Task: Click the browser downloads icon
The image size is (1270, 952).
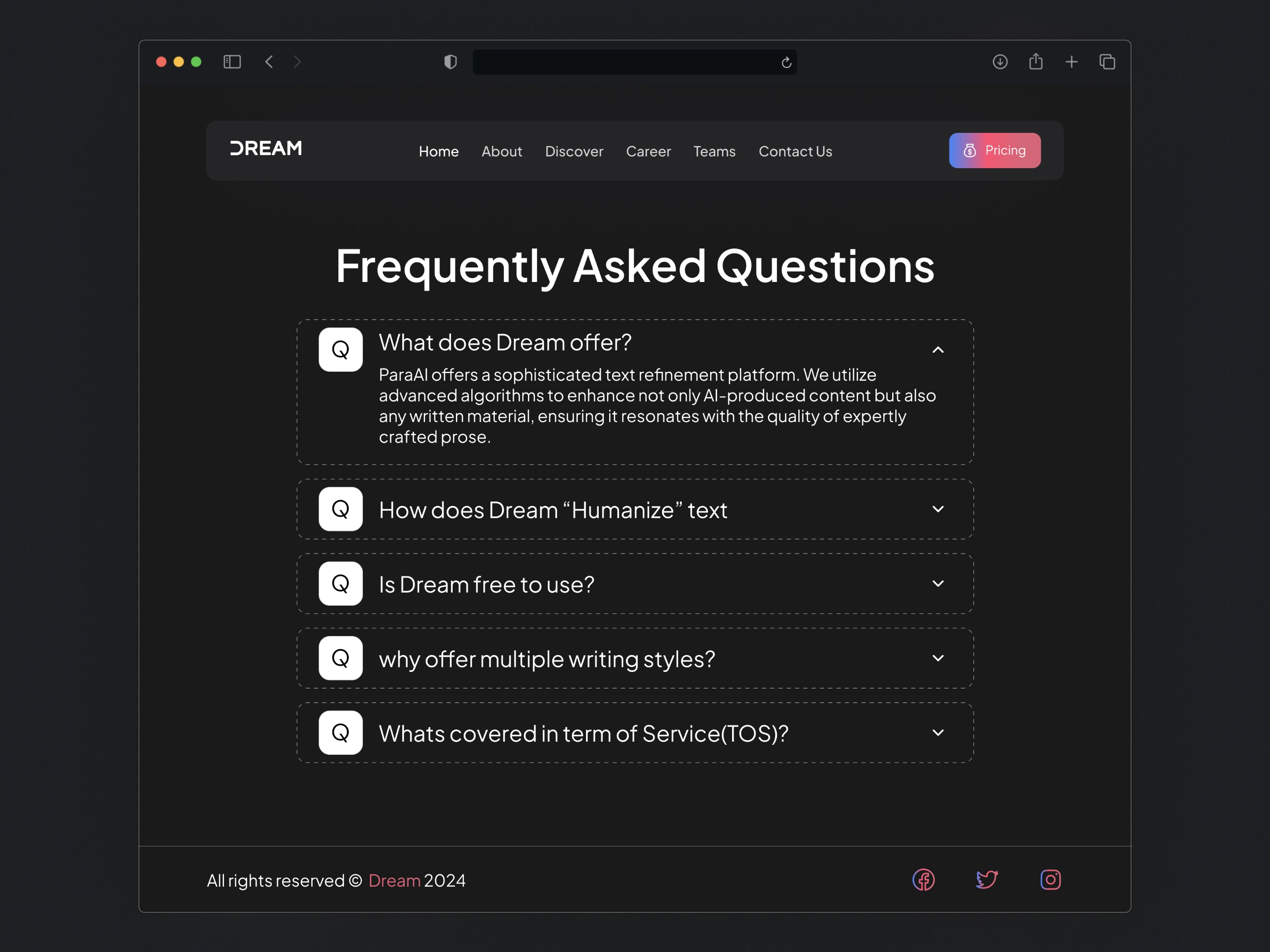Action: (x=1000, y=62)
